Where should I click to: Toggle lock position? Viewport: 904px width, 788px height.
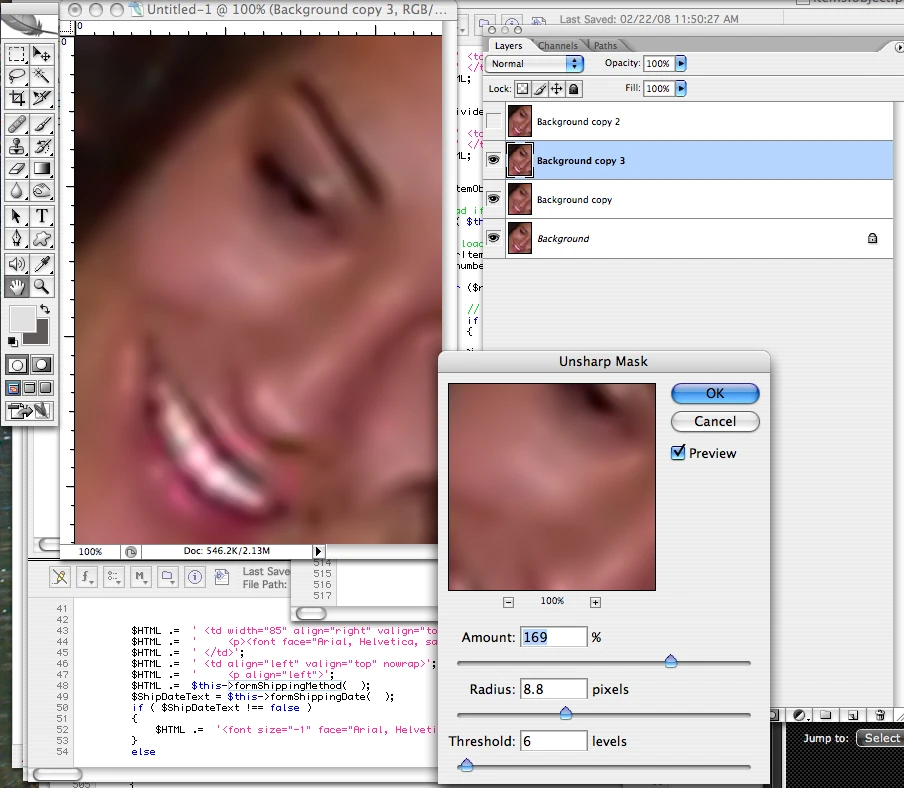tap(556, 88)
